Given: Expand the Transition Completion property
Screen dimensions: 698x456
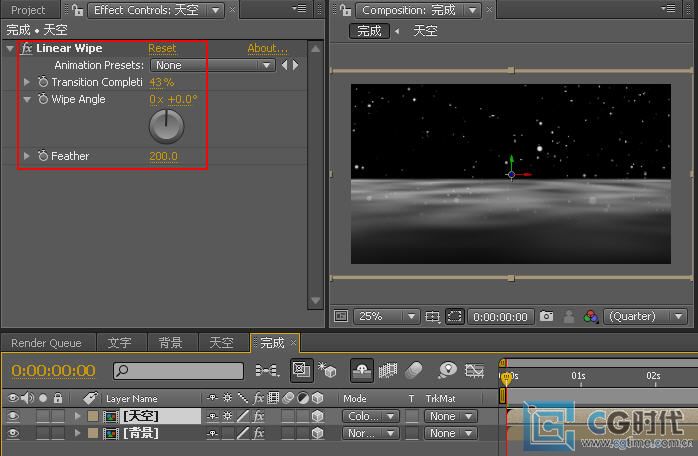Looking at the screenshot, I should tap(27, 82).
